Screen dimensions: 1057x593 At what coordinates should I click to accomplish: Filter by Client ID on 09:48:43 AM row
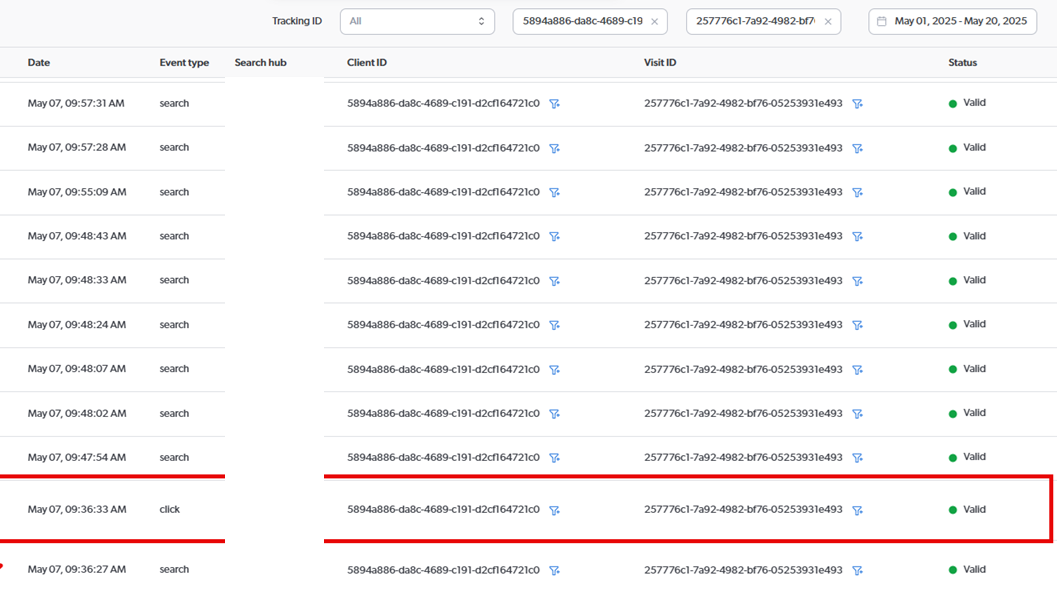tap(554, 237)
